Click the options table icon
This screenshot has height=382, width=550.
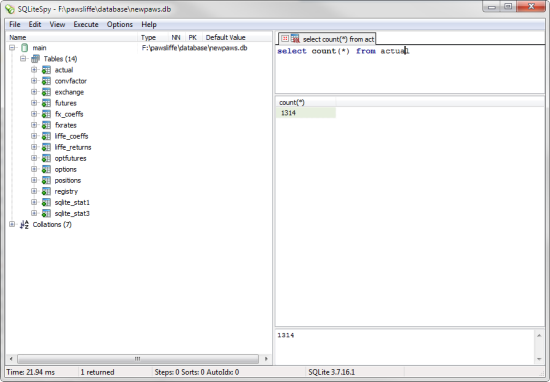click(46, 169)
